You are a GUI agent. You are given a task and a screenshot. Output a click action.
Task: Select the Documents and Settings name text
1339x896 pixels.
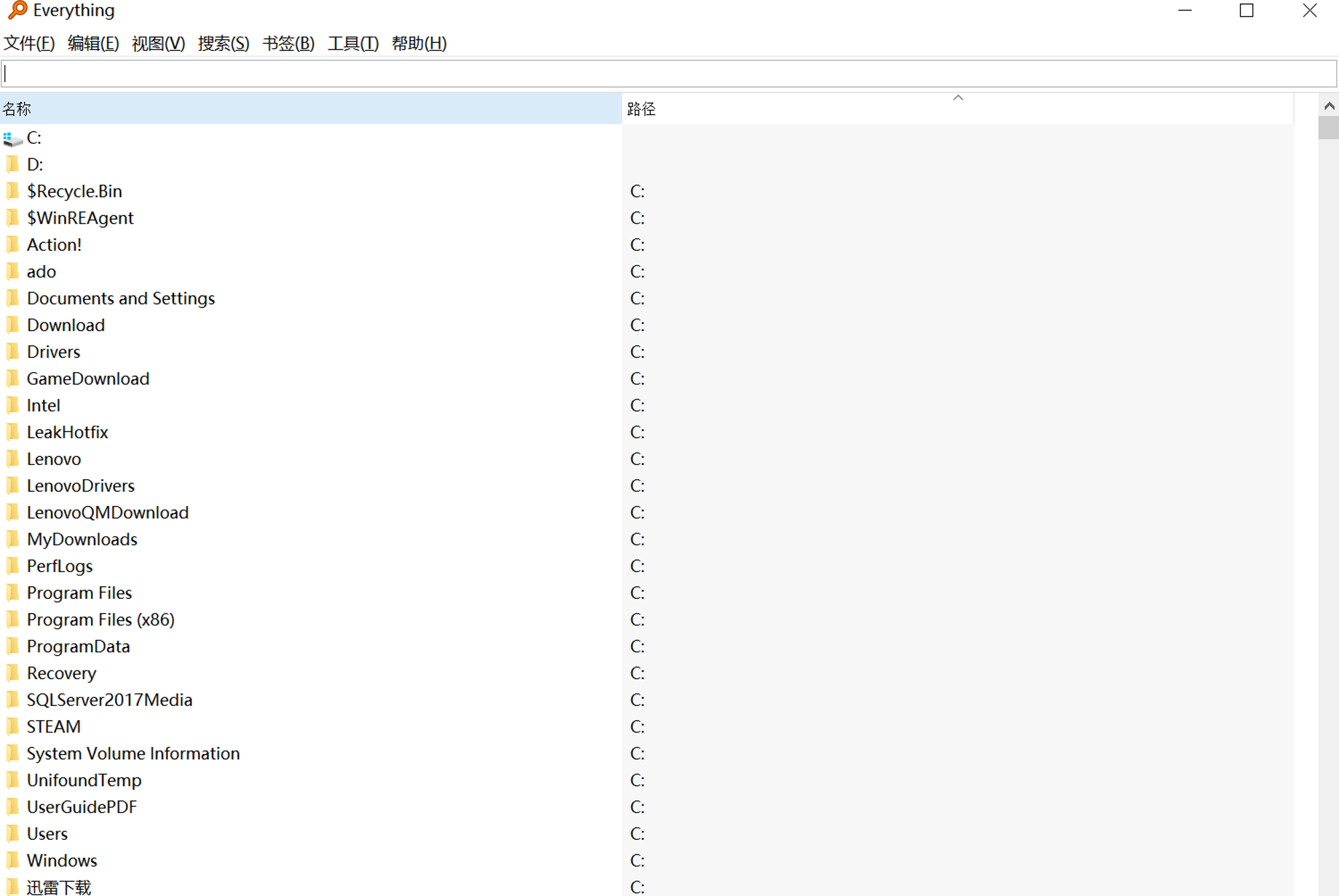click(121, 298)
